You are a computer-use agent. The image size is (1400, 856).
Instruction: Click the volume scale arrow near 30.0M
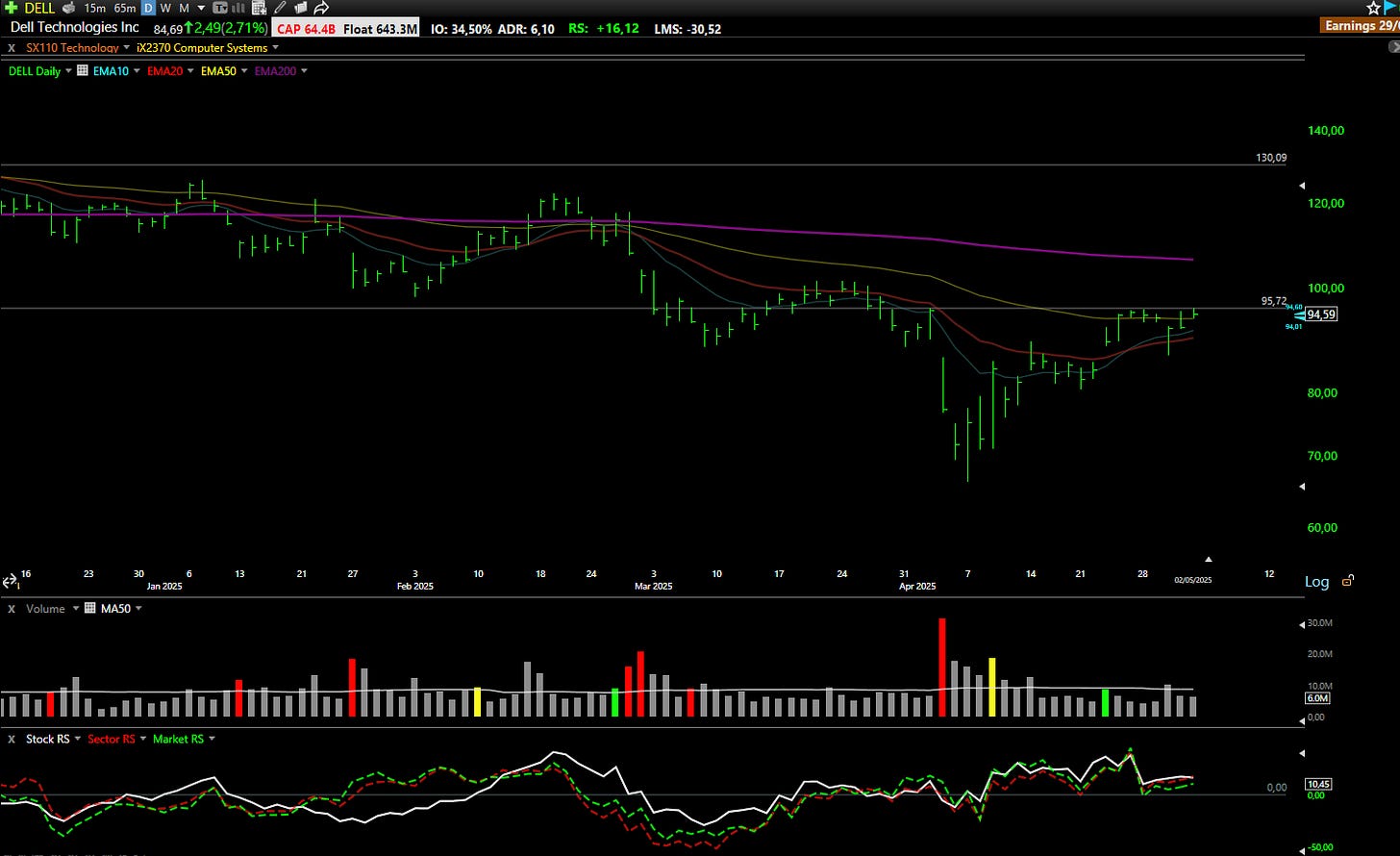click(x=1302, y=624)
